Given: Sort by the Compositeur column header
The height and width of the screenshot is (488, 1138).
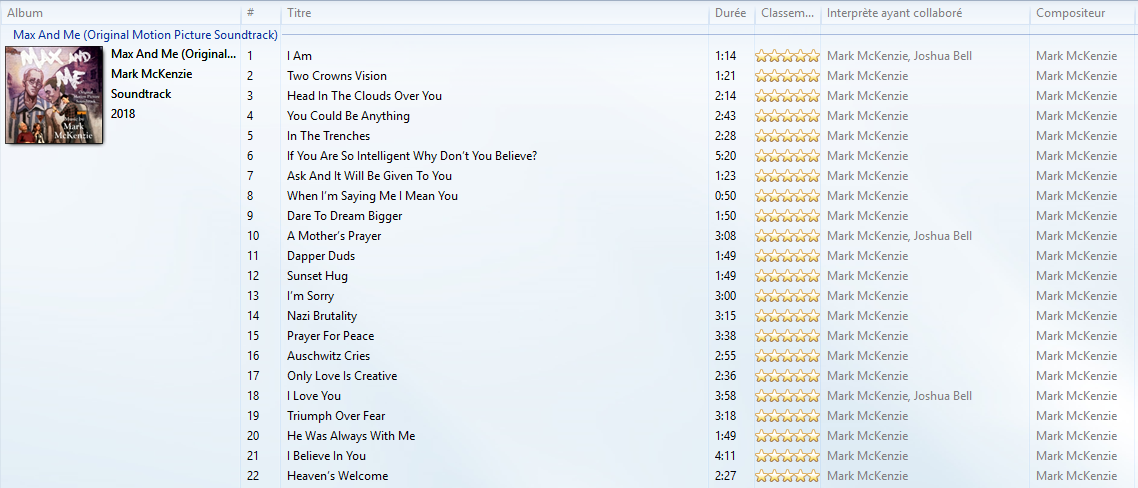Looking at the screenshot, I should [x=1071, y=13].
